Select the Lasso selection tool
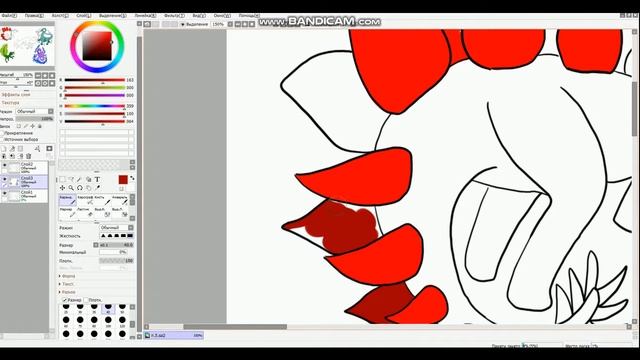Image resolution: width=640 pixels, height=360 pixels. 71,180
